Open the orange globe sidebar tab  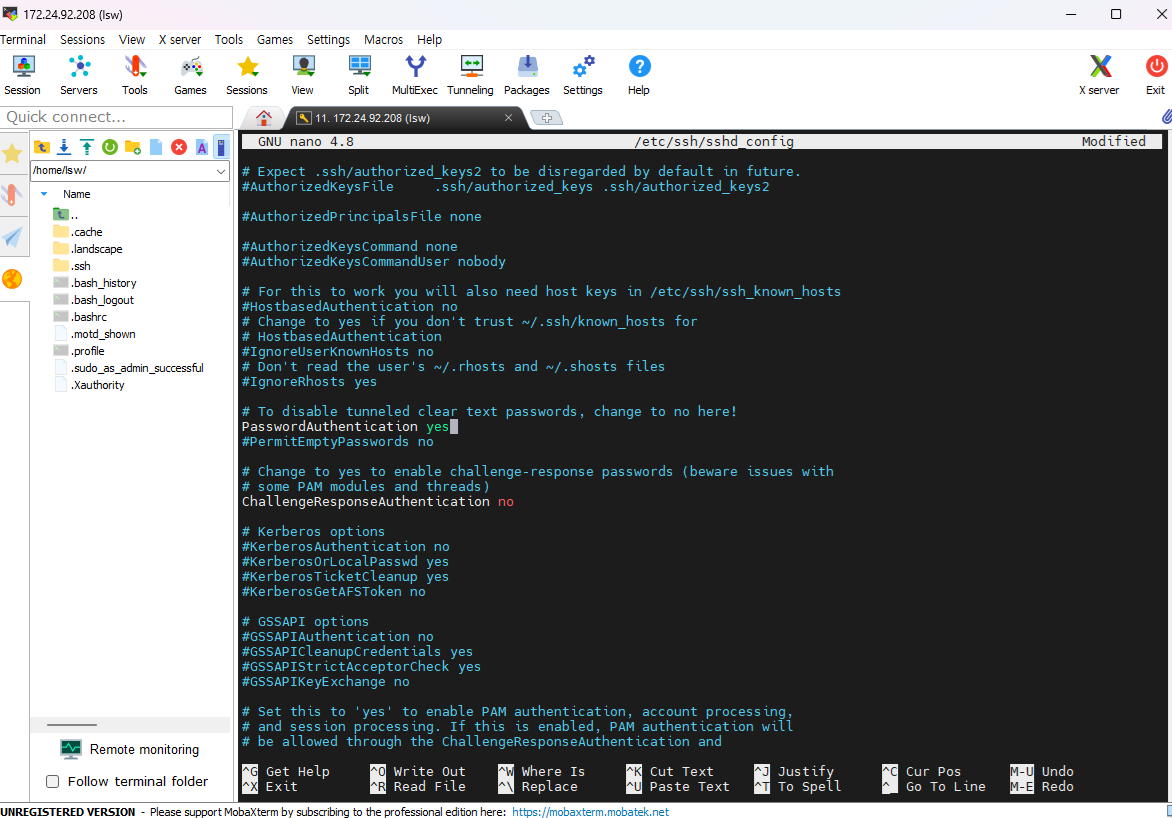tap(13, 279)
